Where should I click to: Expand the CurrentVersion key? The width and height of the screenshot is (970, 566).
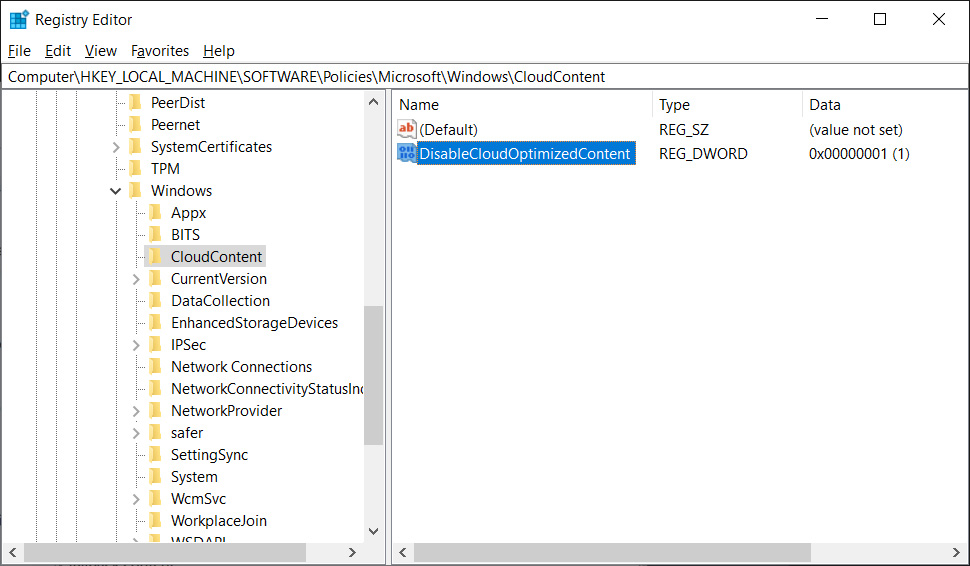(136, 279)
